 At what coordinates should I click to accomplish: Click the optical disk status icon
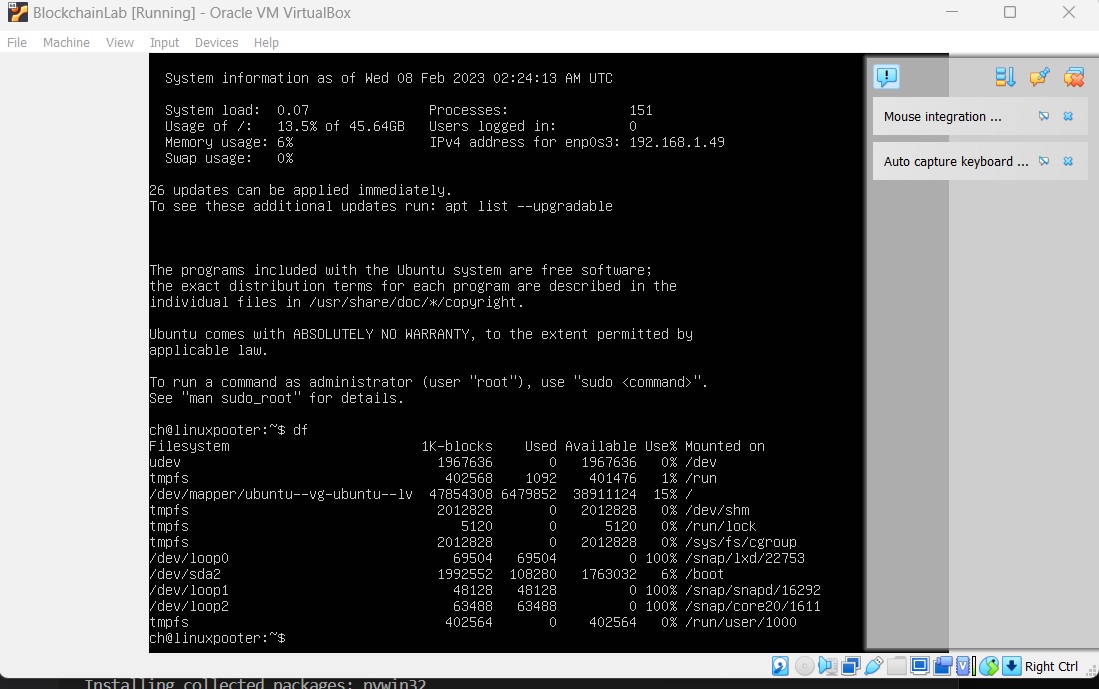[805, 666]
